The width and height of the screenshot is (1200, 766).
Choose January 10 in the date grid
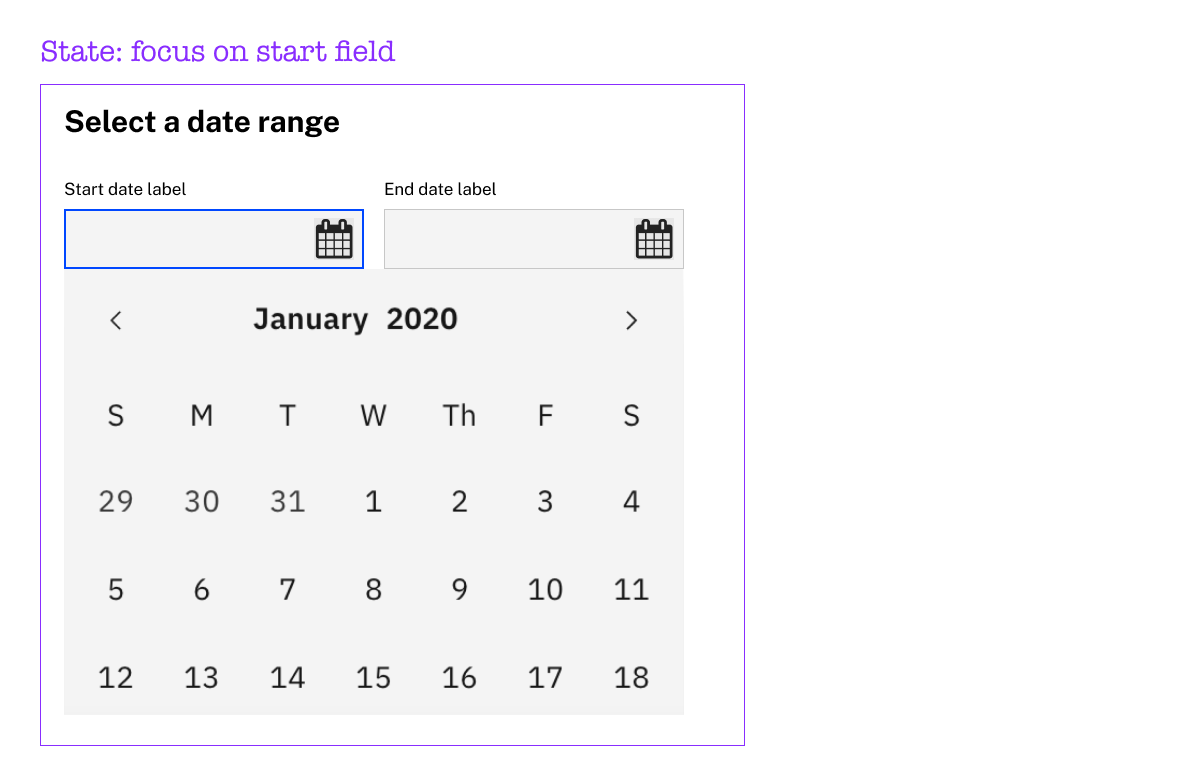545,589
